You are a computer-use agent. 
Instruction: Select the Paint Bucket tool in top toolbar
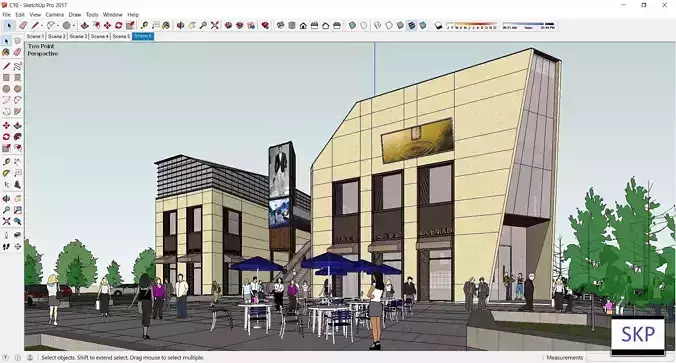(x=166, y=25)
